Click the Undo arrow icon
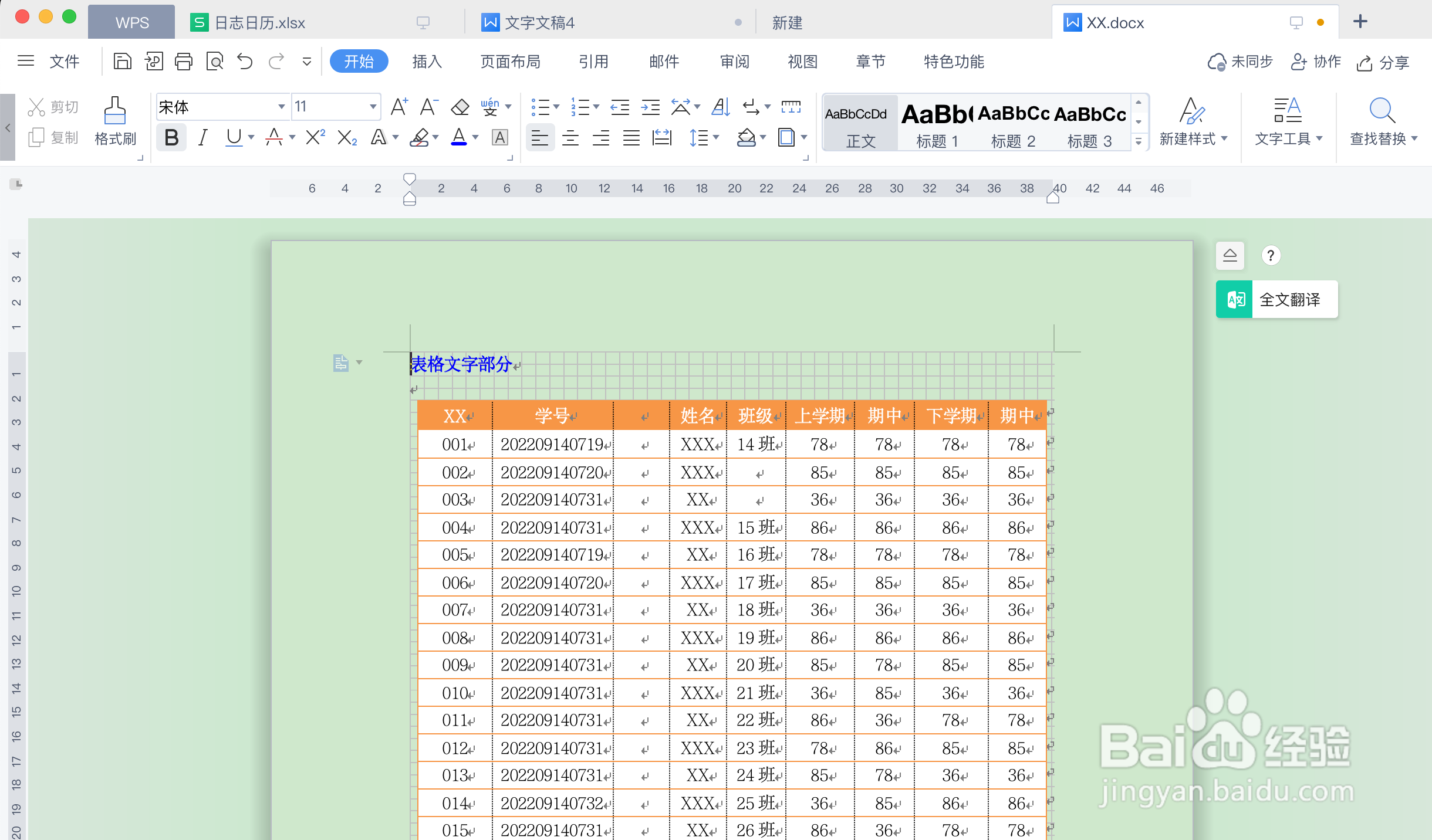 245,61
